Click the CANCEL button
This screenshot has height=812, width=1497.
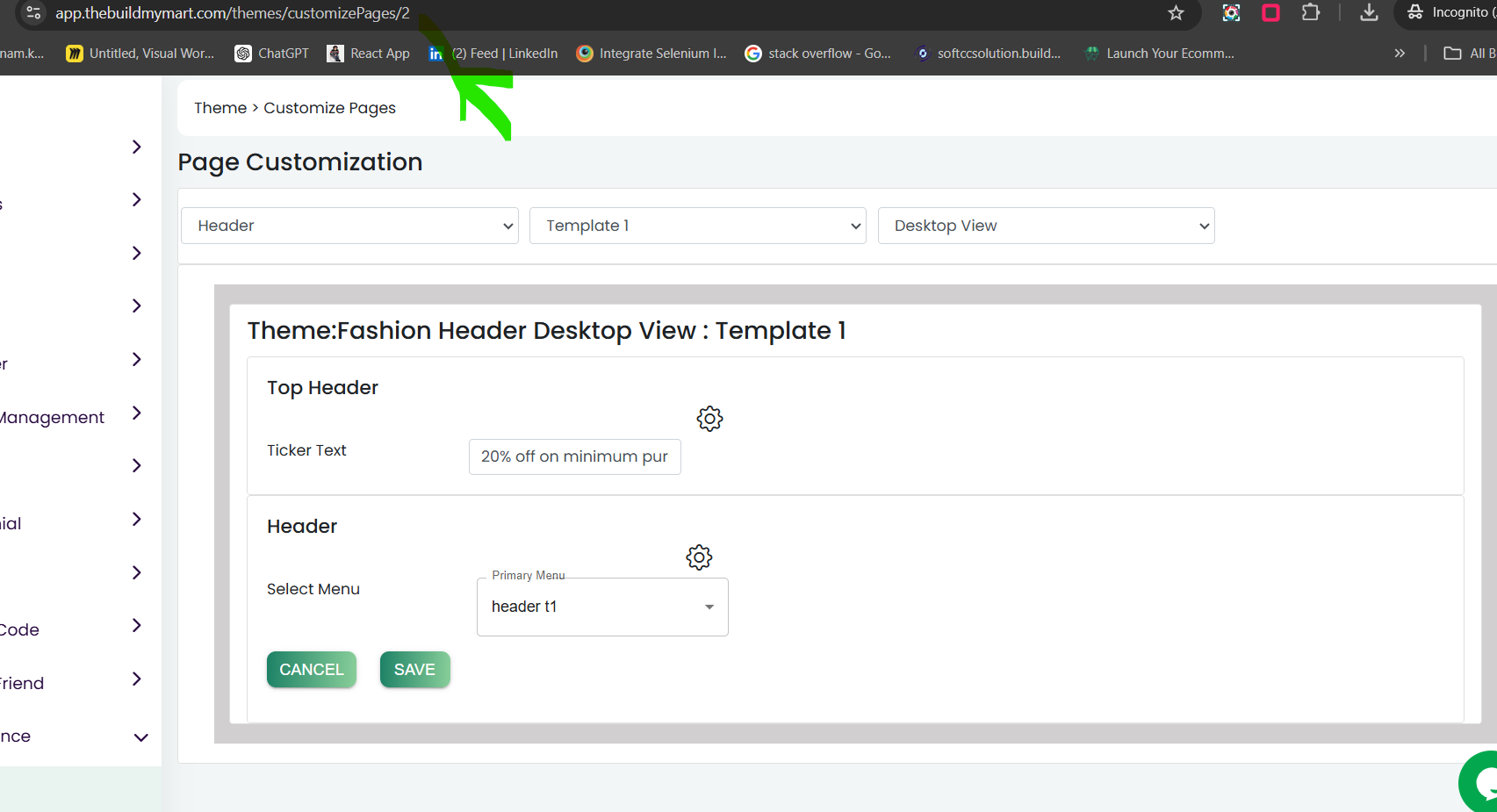point(312,670)
